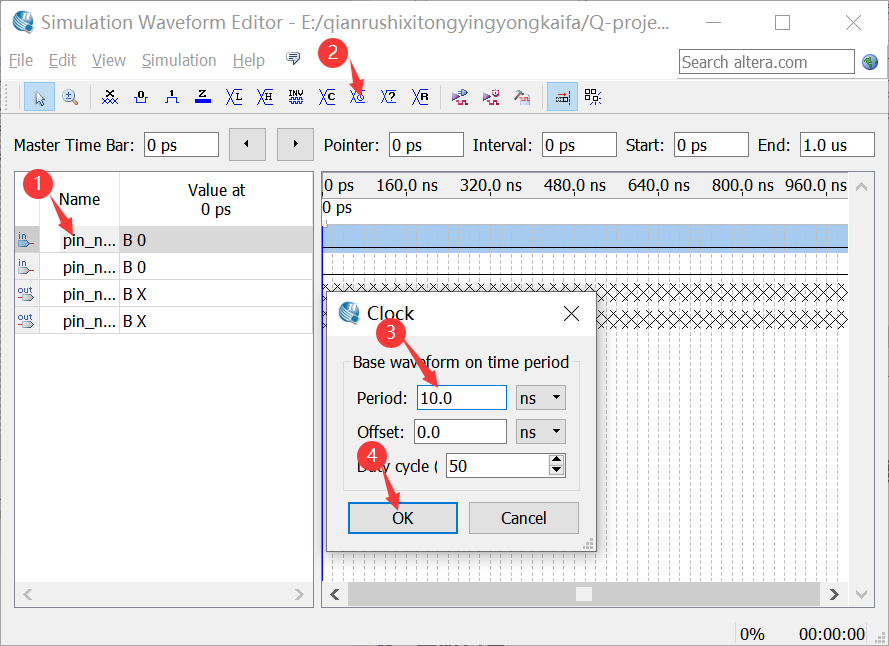Apply Random Values (XR) tool
This screenshot has height=646, width=889.
point(420,98)
